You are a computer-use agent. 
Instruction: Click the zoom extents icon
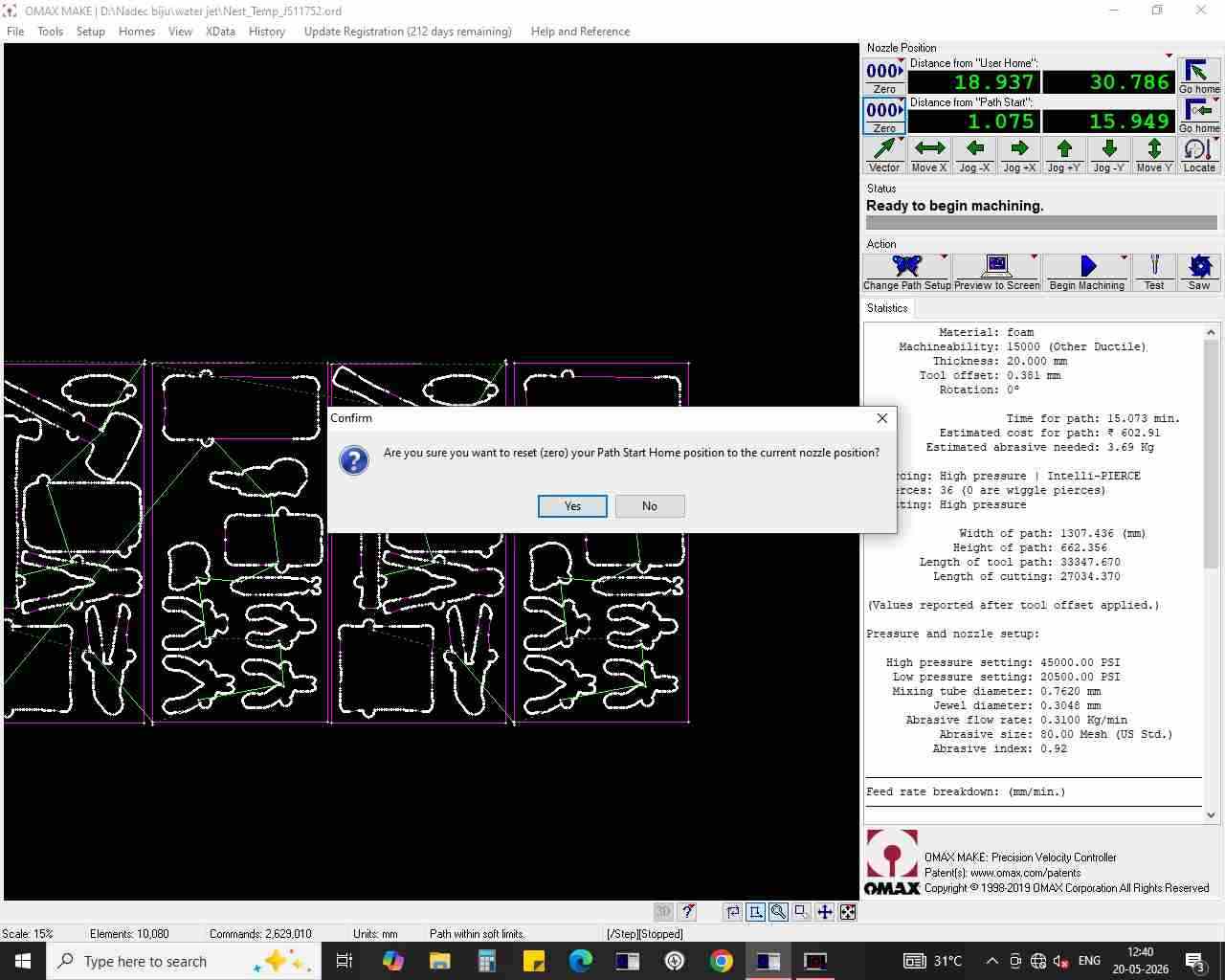[848, 912]
